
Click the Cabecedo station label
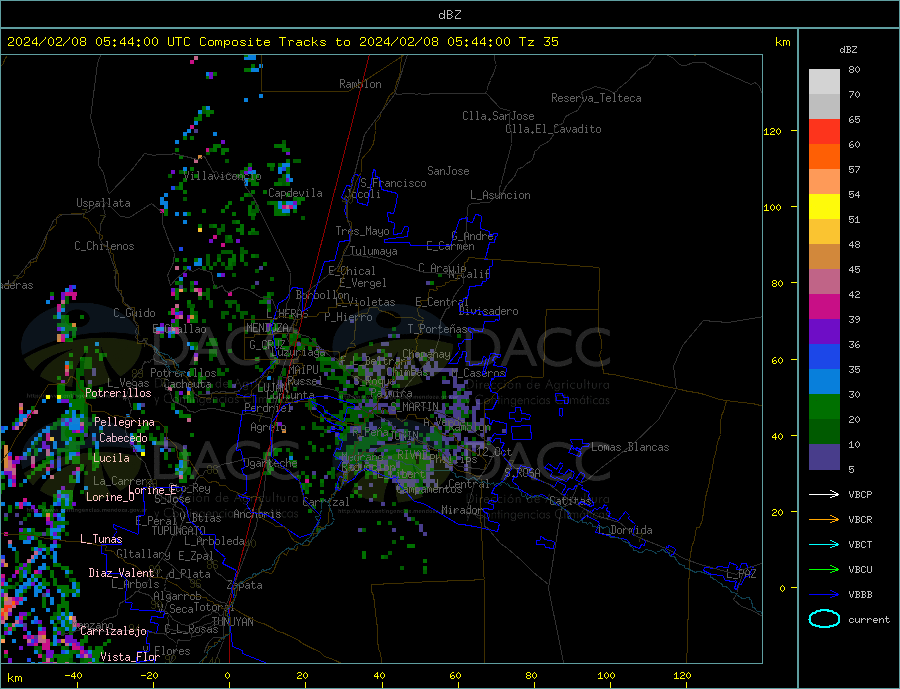tap(123, 438)
